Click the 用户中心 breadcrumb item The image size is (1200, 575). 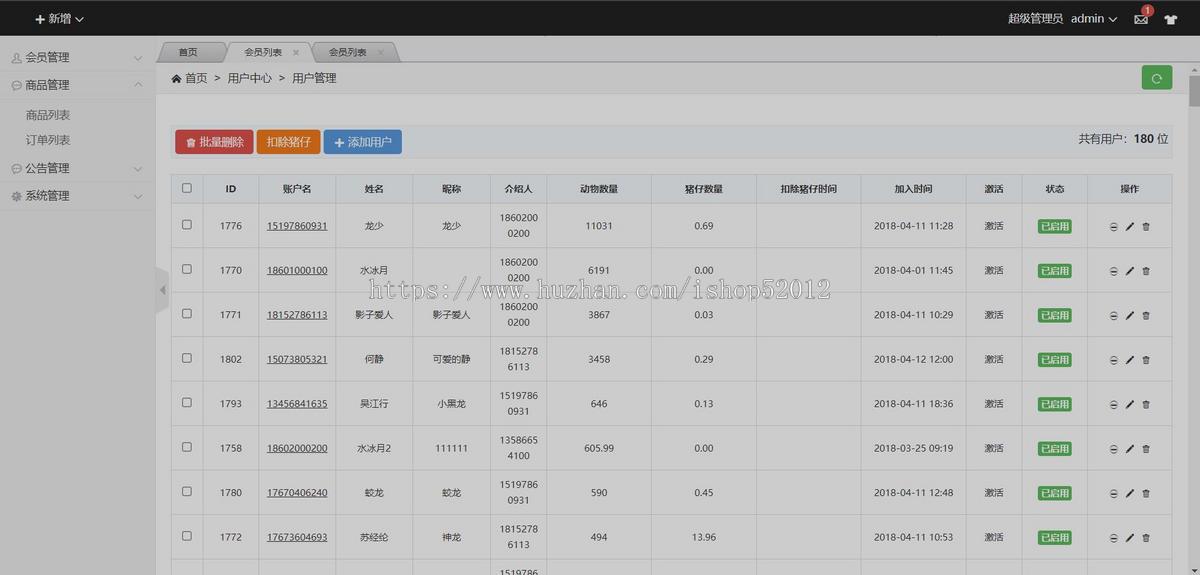click(250, 78)
